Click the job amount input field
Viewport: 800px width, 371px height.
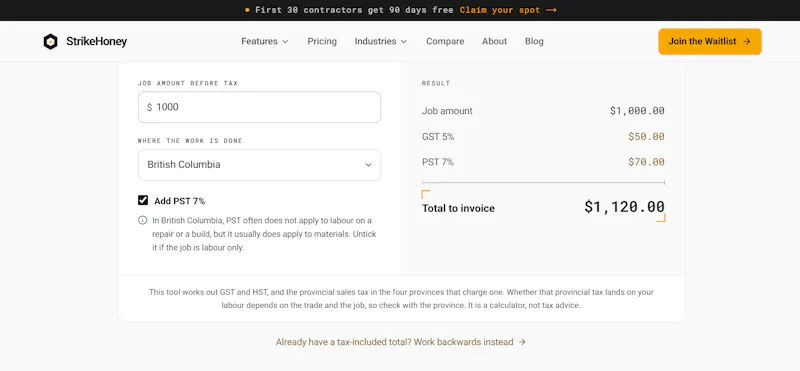[259, 107]
